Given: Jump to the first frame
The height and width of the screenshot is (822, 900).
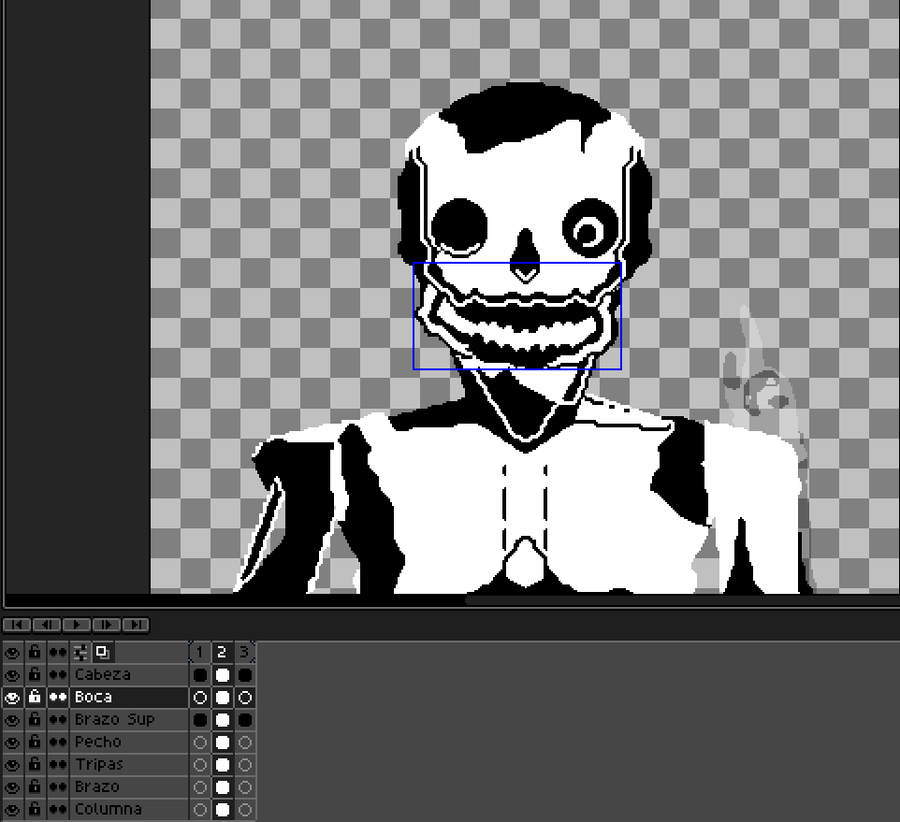Looking at the screenshot, I should 17,625.
